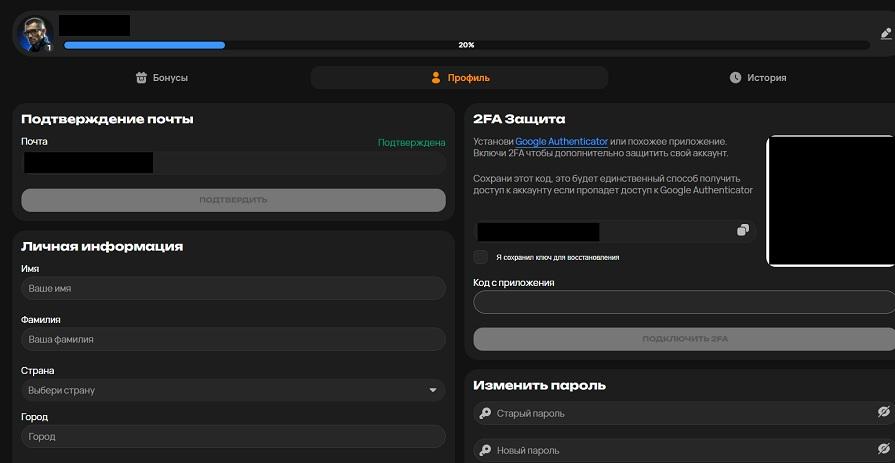The image size is (895, 463).
Task: Click the Фамилия input field
Action: tap(233, 339)
